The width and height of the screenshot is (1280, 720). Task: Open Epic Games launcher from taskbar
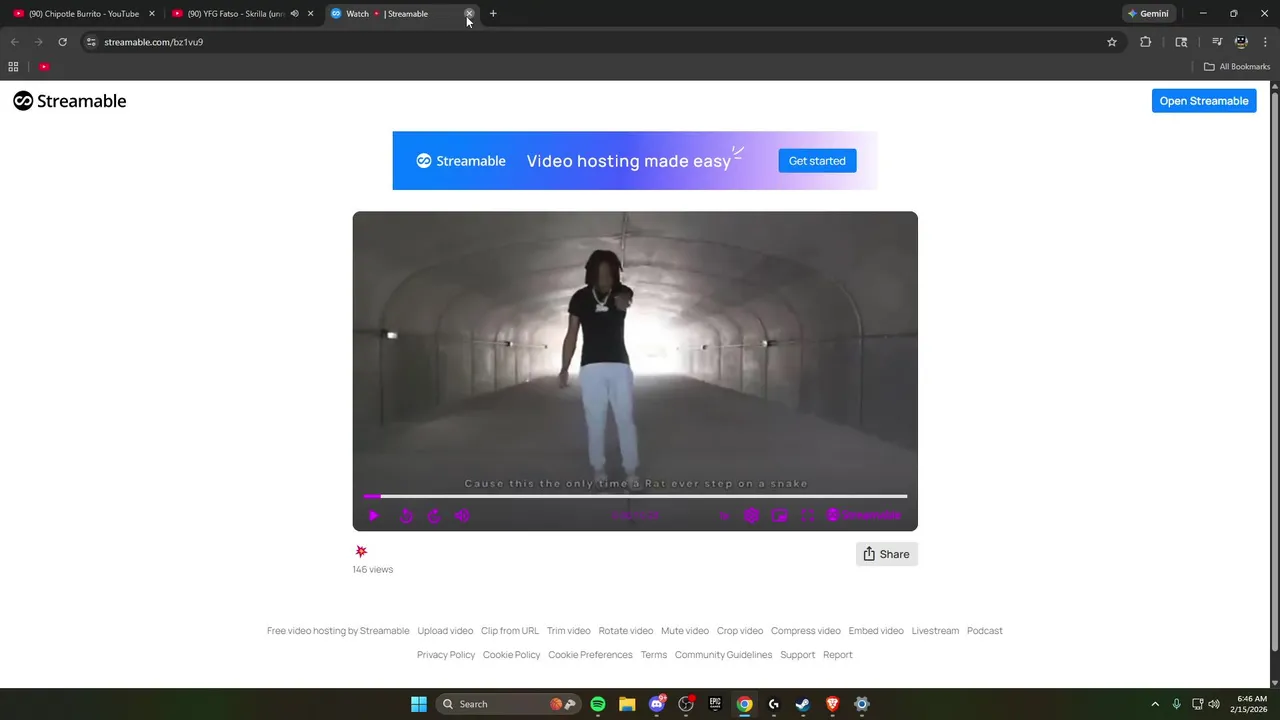pos(715,704)
